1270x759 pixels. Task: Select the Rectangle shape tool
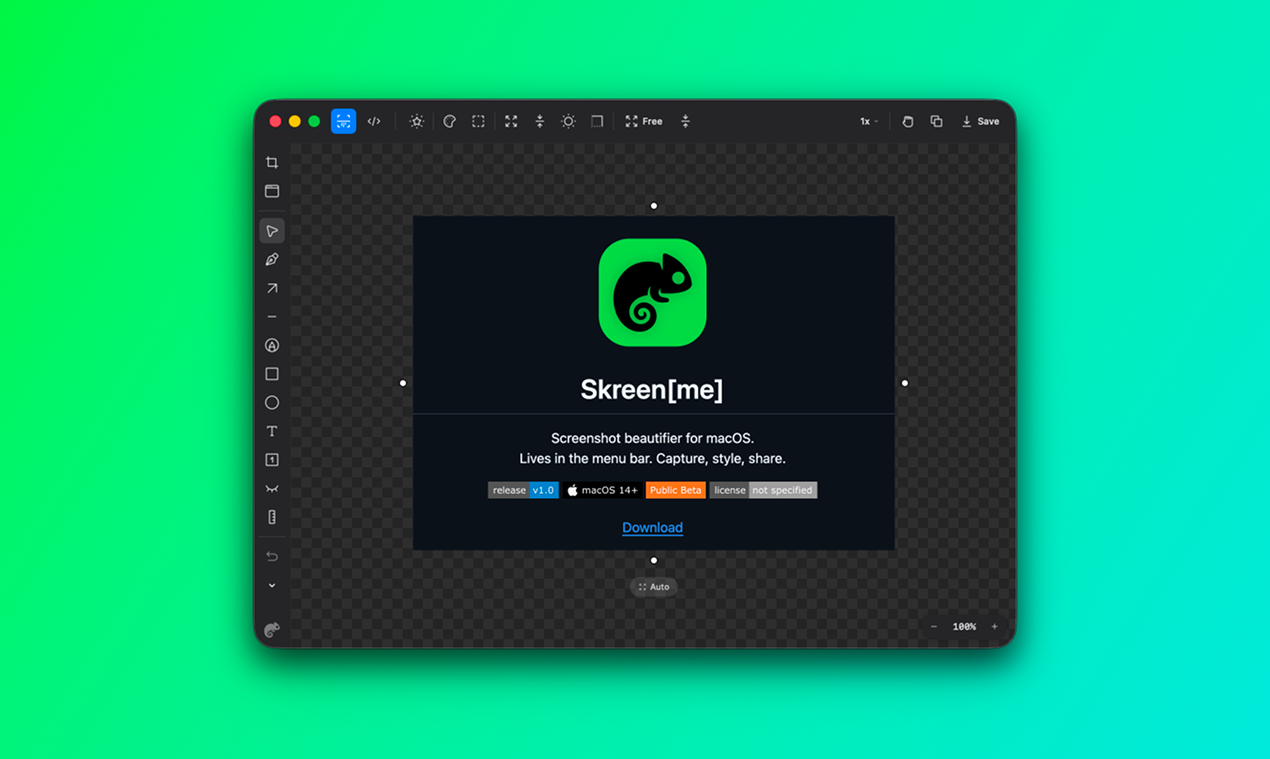272,373
